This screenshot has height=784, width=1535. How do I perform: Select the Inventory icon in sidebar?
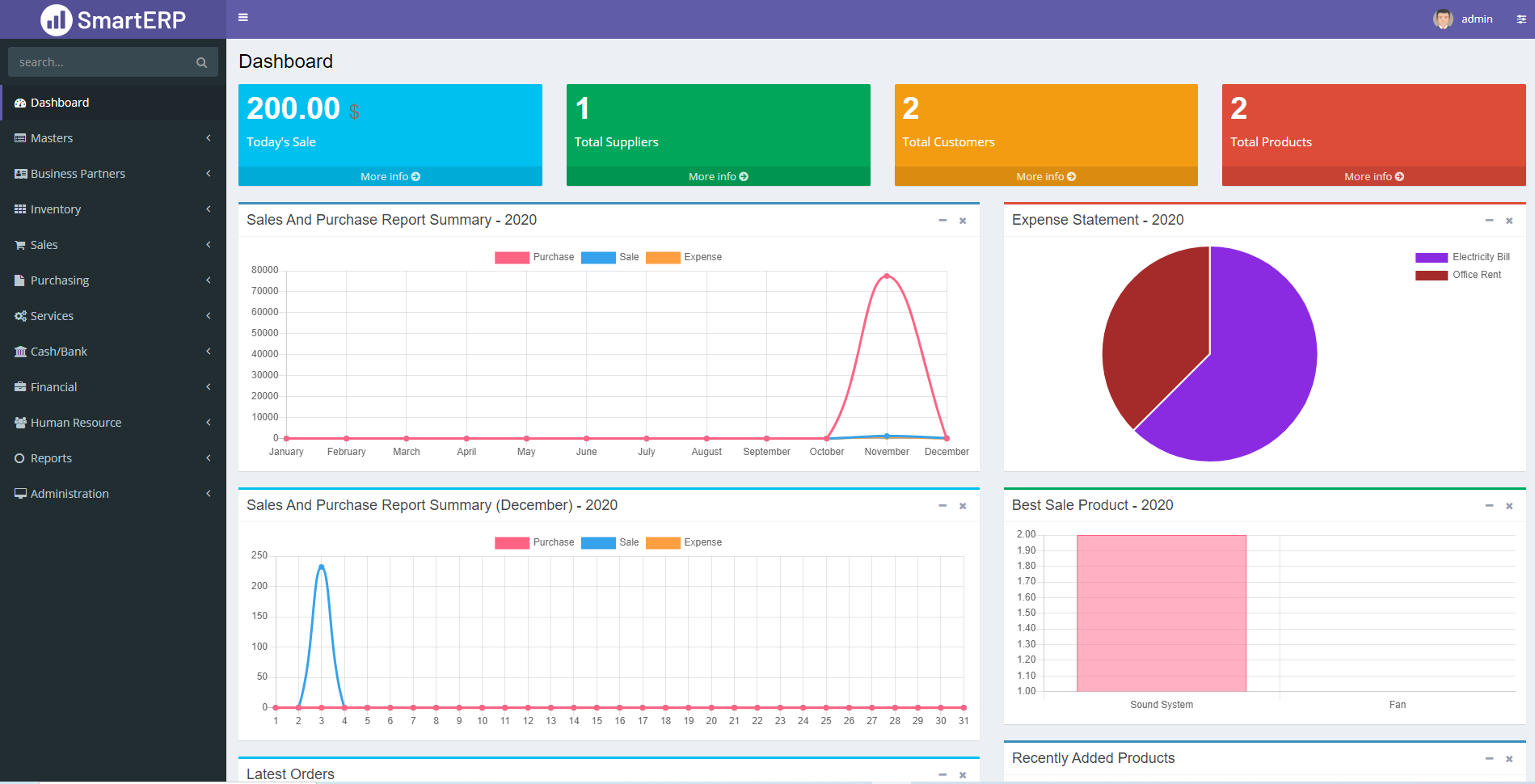click(x=20, y=209)
